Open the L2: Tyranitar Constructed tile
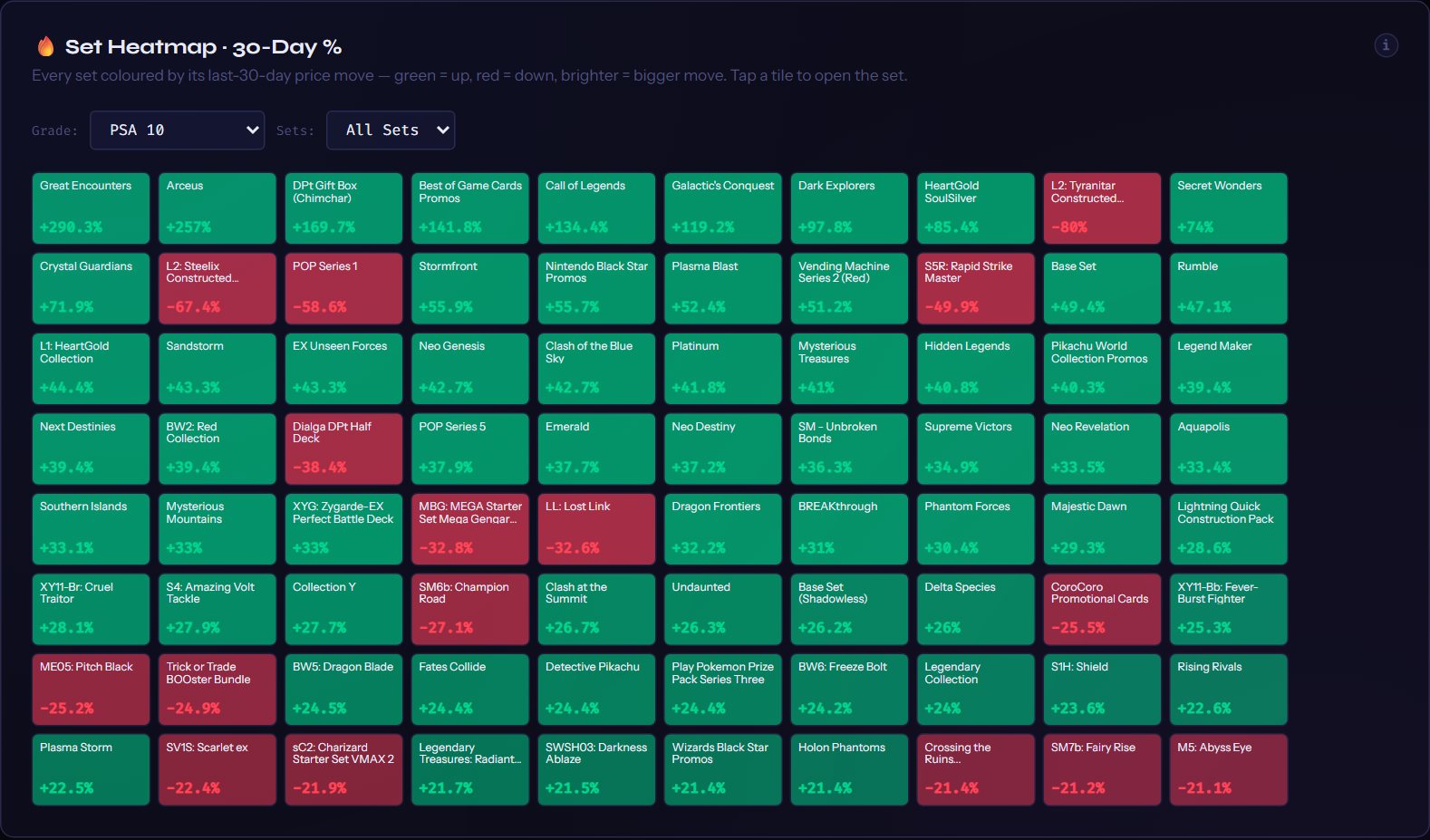This screenshot has width=1430, height=840. tap(1102, 208)
